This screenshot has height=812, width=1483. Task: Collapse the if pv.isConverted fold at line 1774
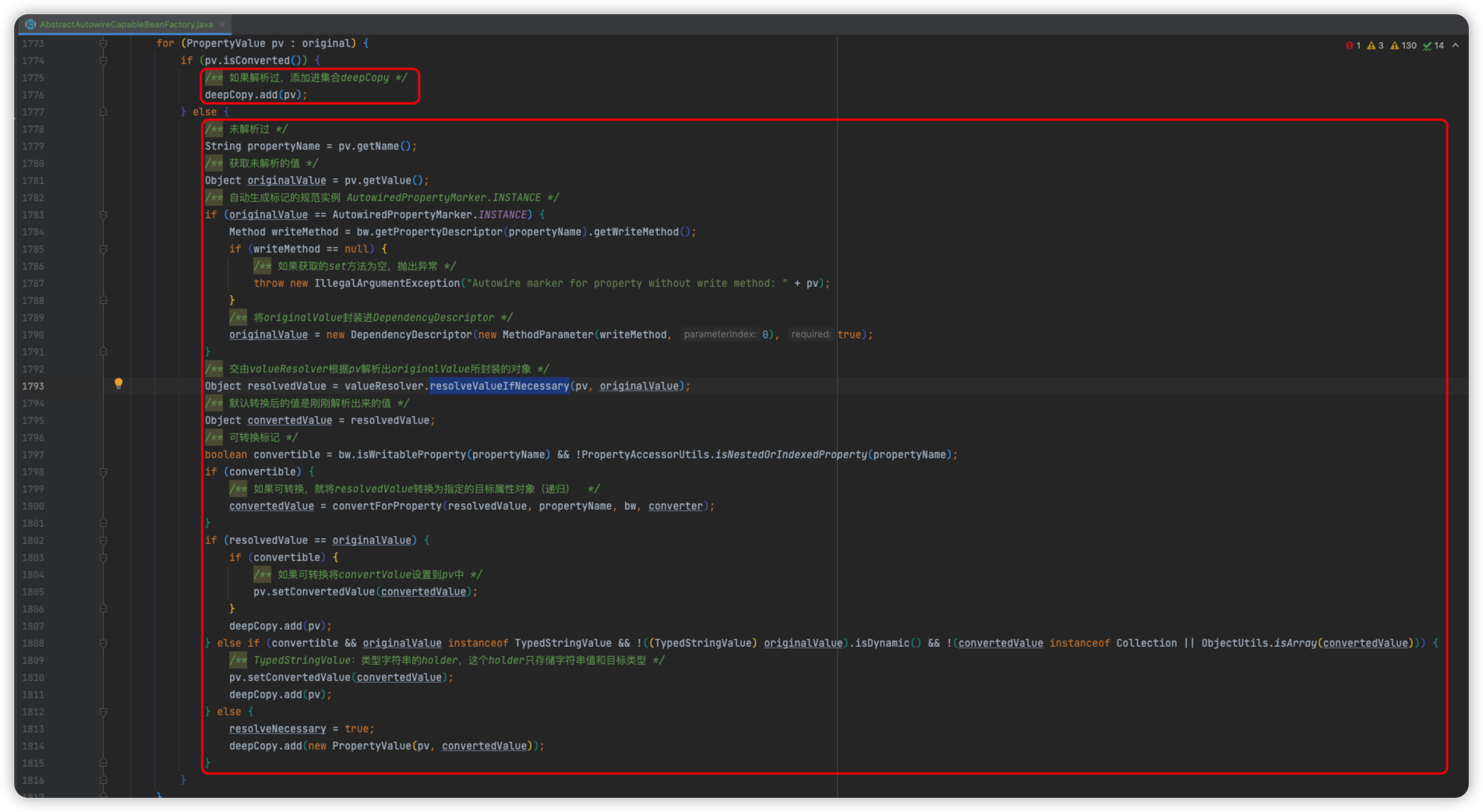click(x=103, y=61)
